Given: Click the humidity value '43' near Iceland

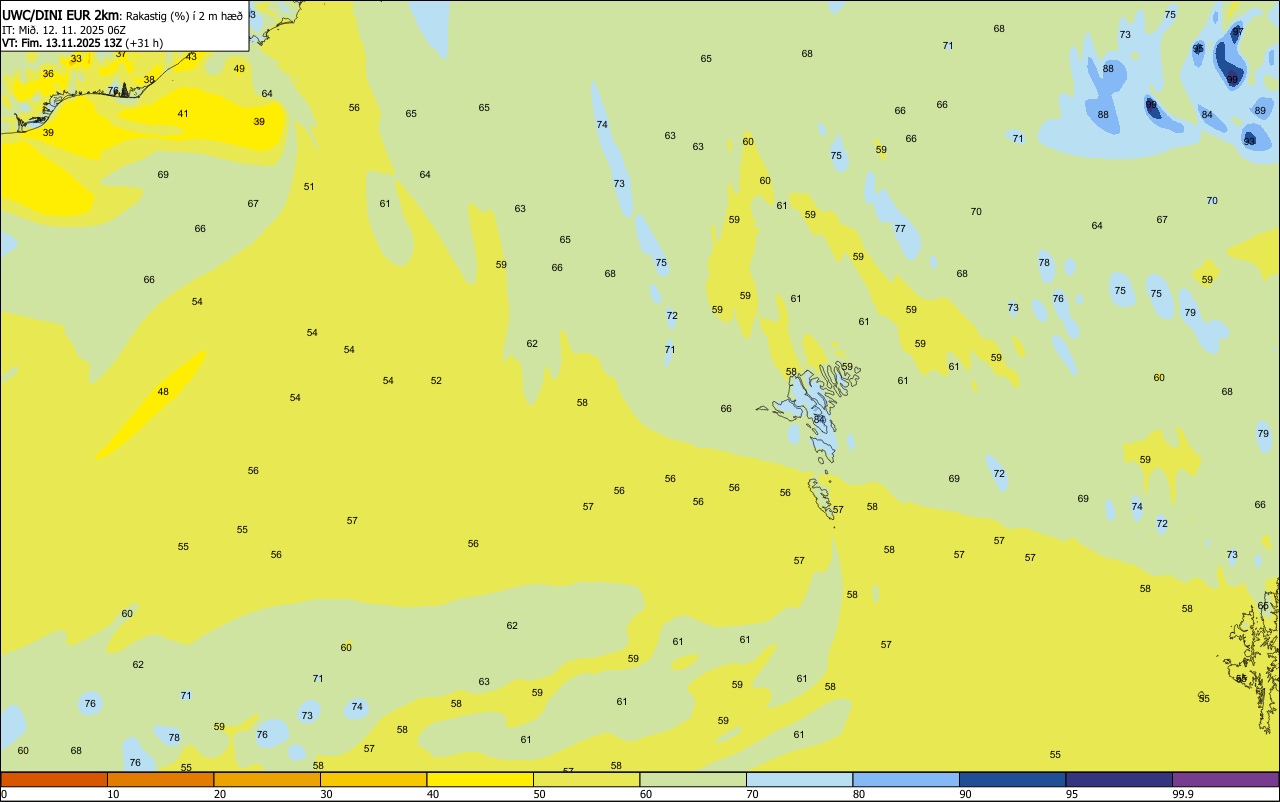Looking at the screenshot, I should (x=191, y=56).
